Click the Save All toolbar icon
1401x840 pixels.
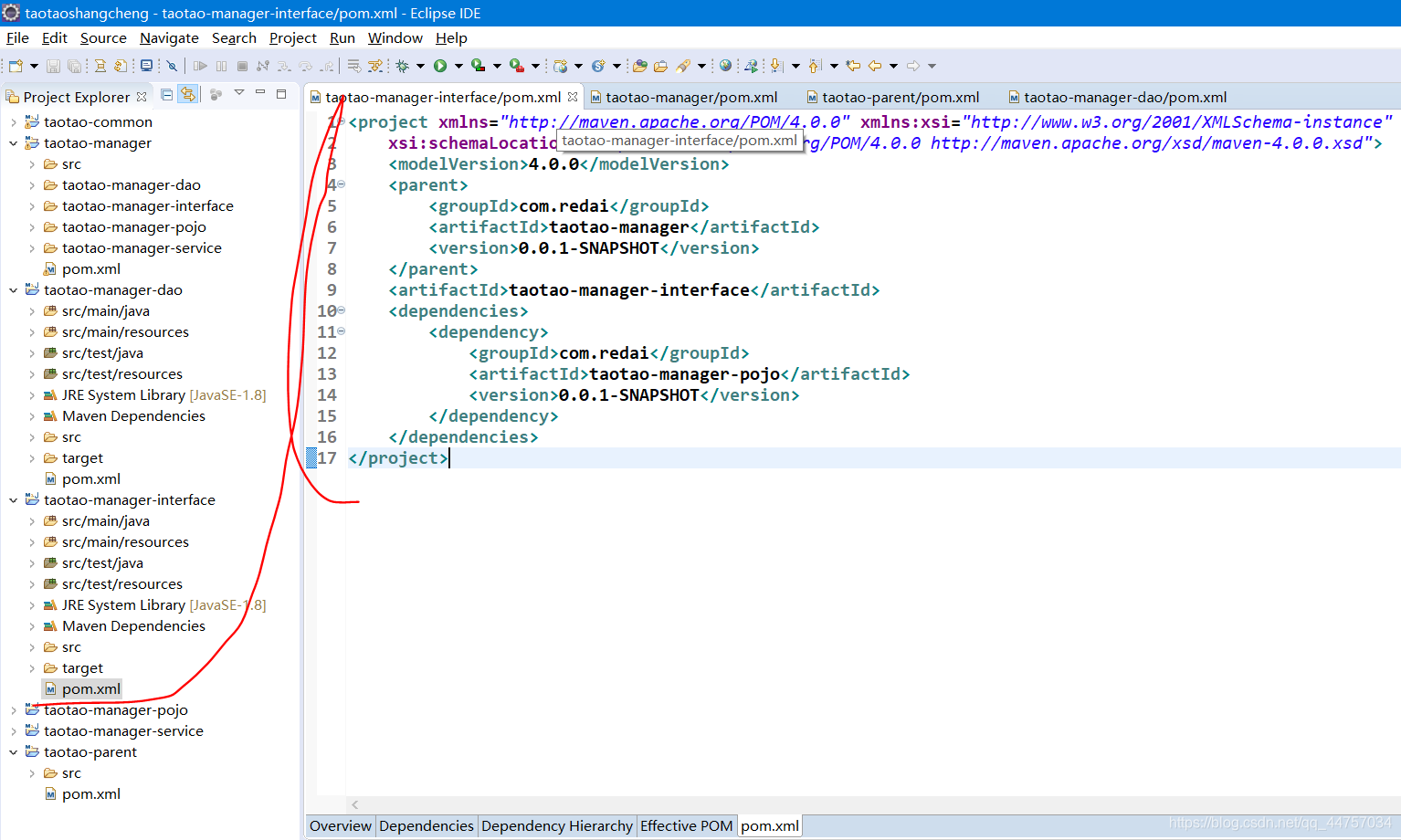pos(74,66)
